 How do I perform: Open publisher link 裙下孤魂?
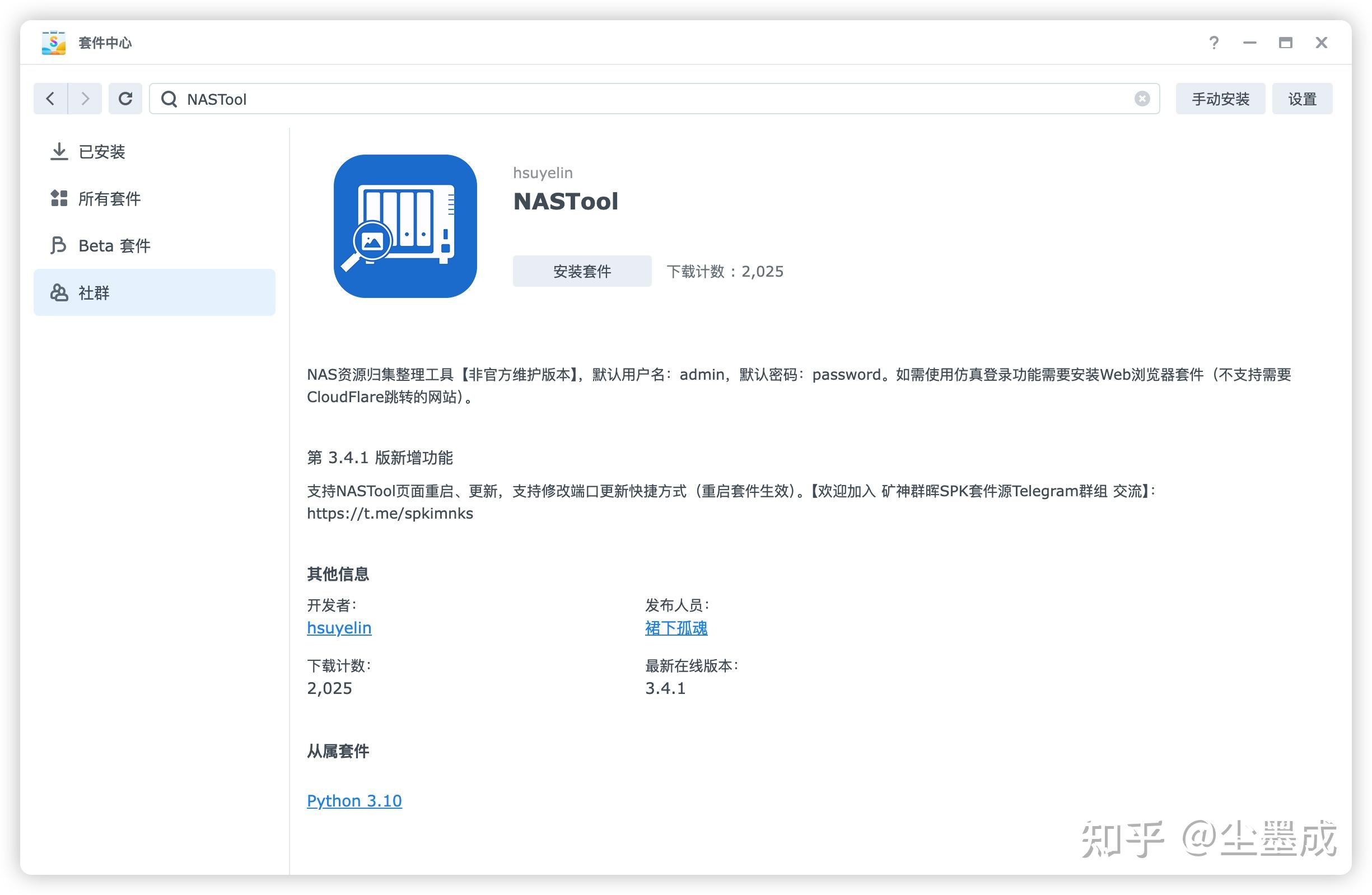pyautogui.click(x=675, y=627)
